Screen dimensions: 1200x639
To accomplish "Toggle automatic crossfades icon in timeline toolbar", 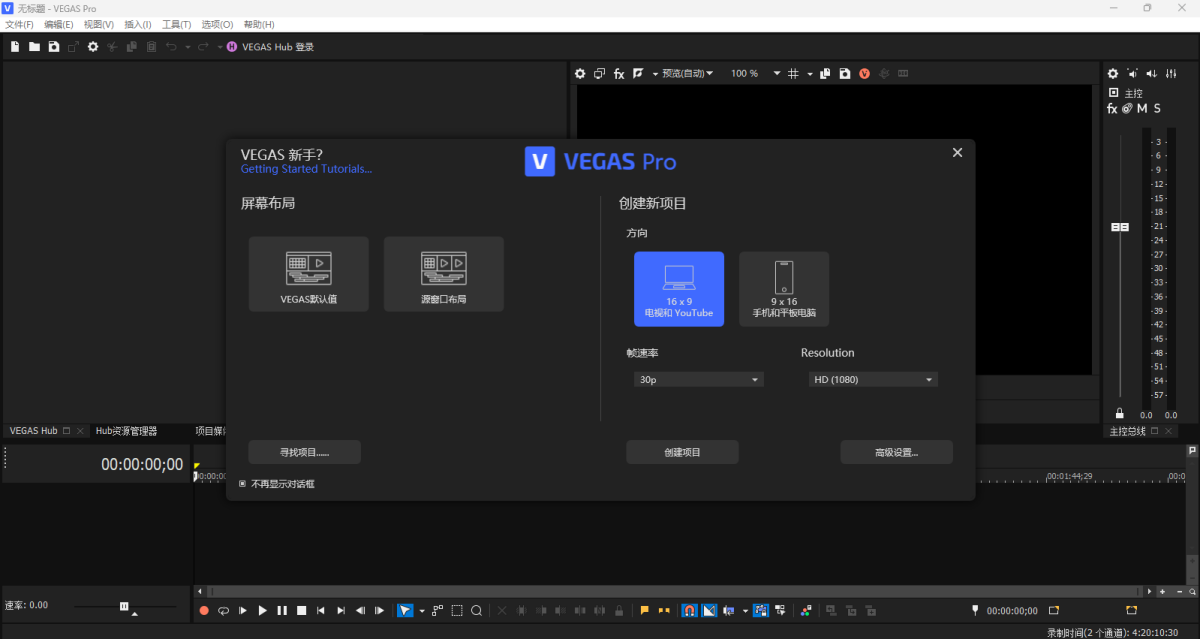I will pos(709,610).
